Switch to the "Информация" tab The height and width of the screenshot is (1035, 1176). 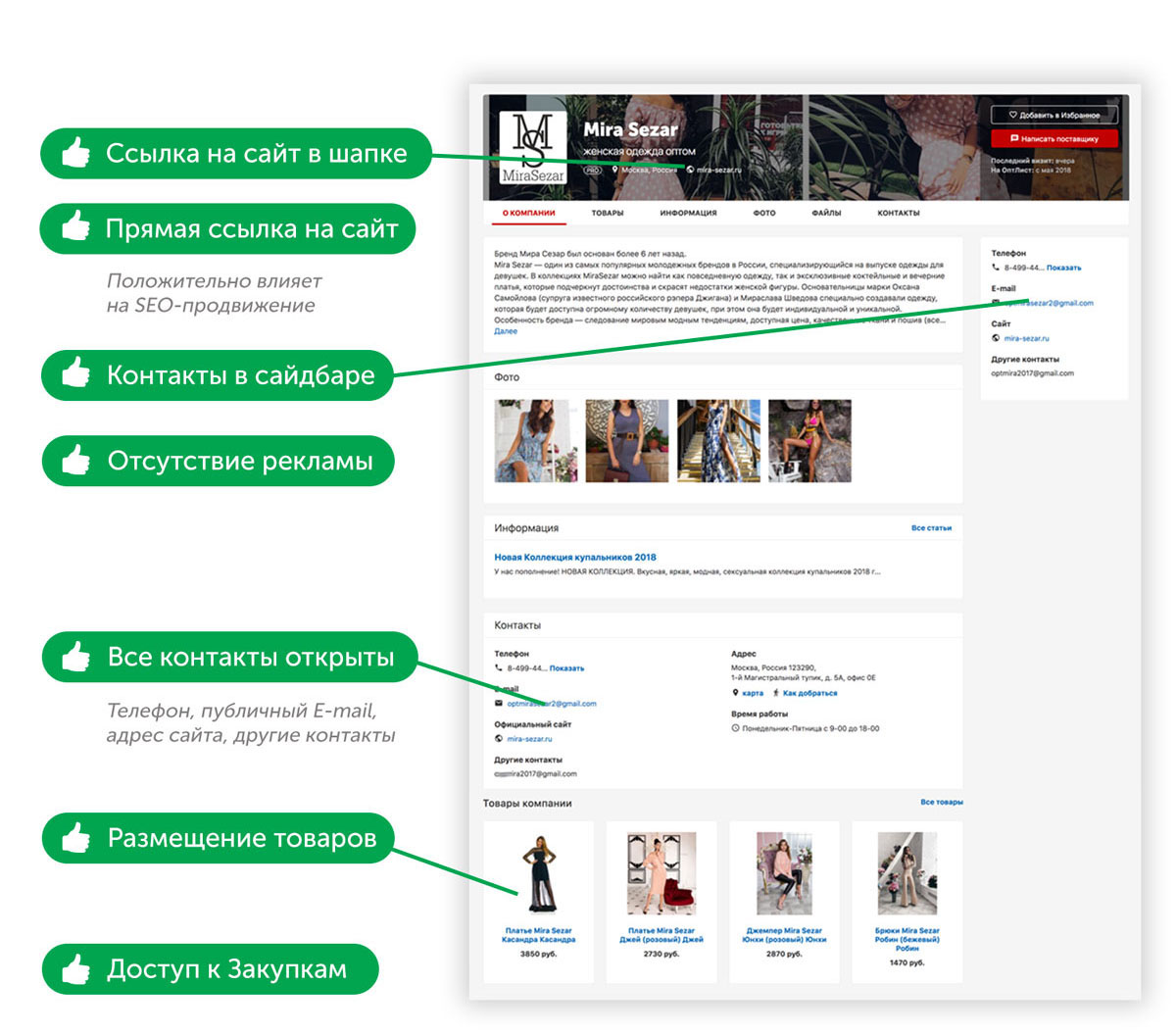[688, 213]
